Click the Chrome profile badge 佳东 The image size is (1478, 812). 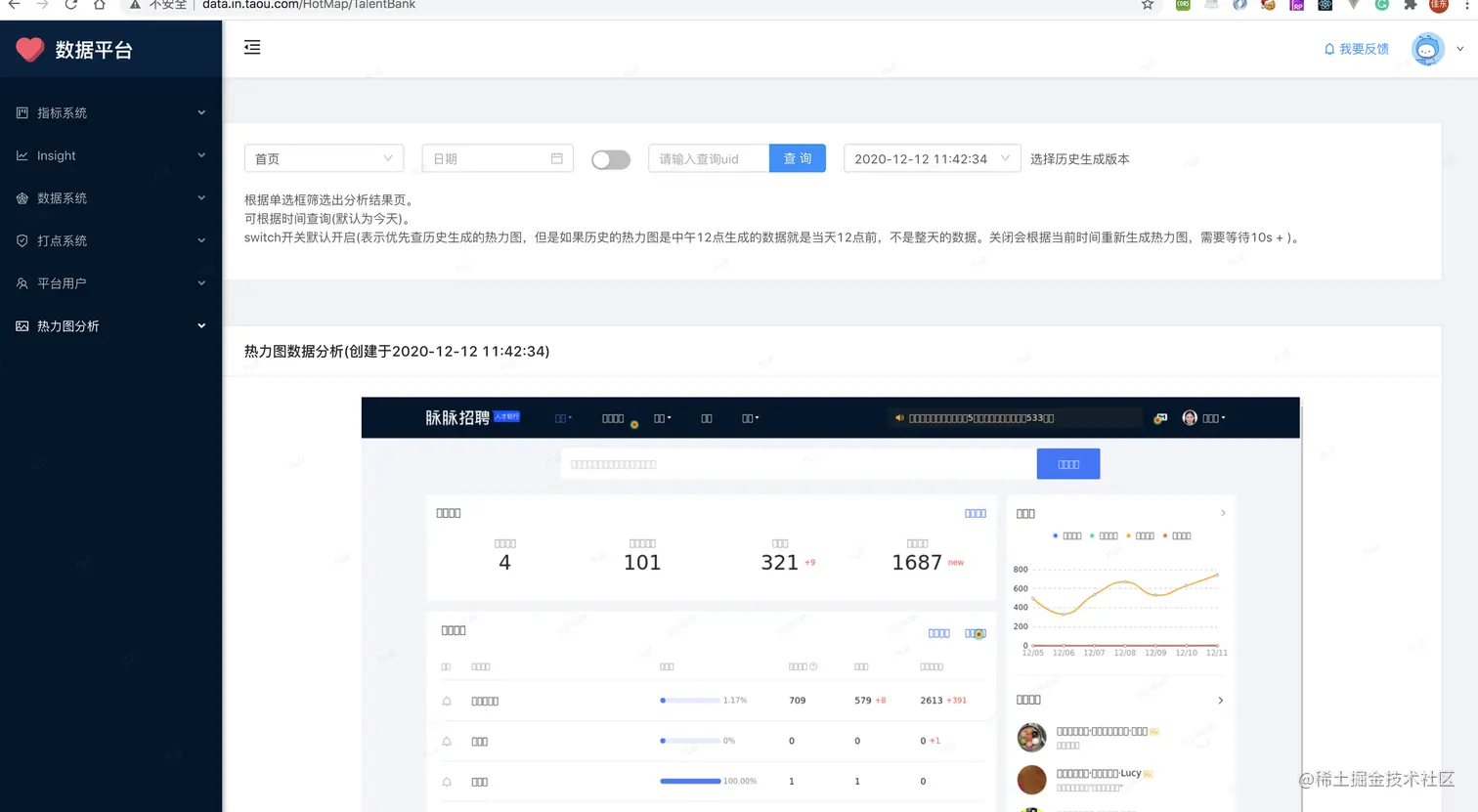pos(1439,5)
